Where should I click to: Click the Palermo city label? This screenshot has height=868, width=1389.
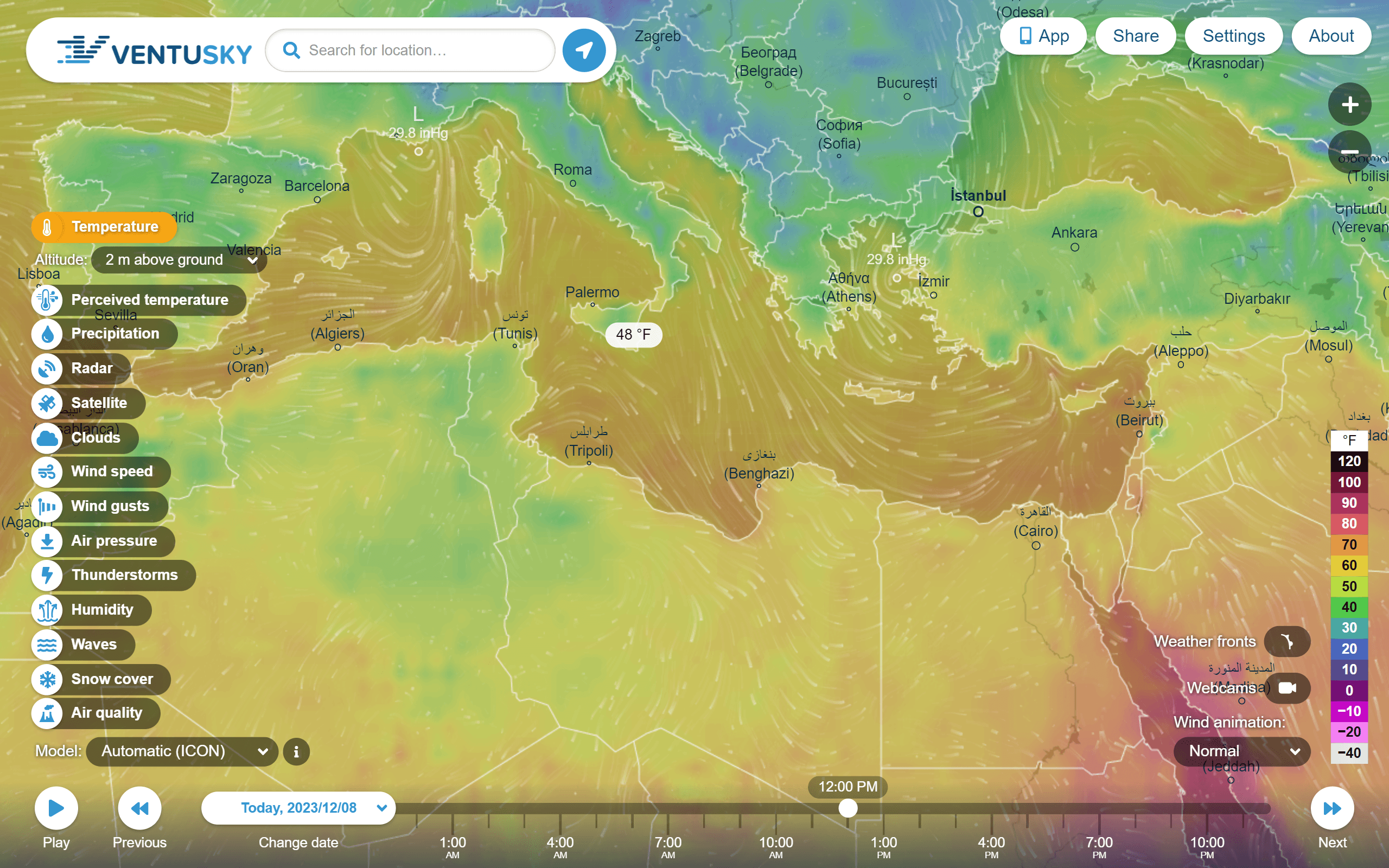592,292
